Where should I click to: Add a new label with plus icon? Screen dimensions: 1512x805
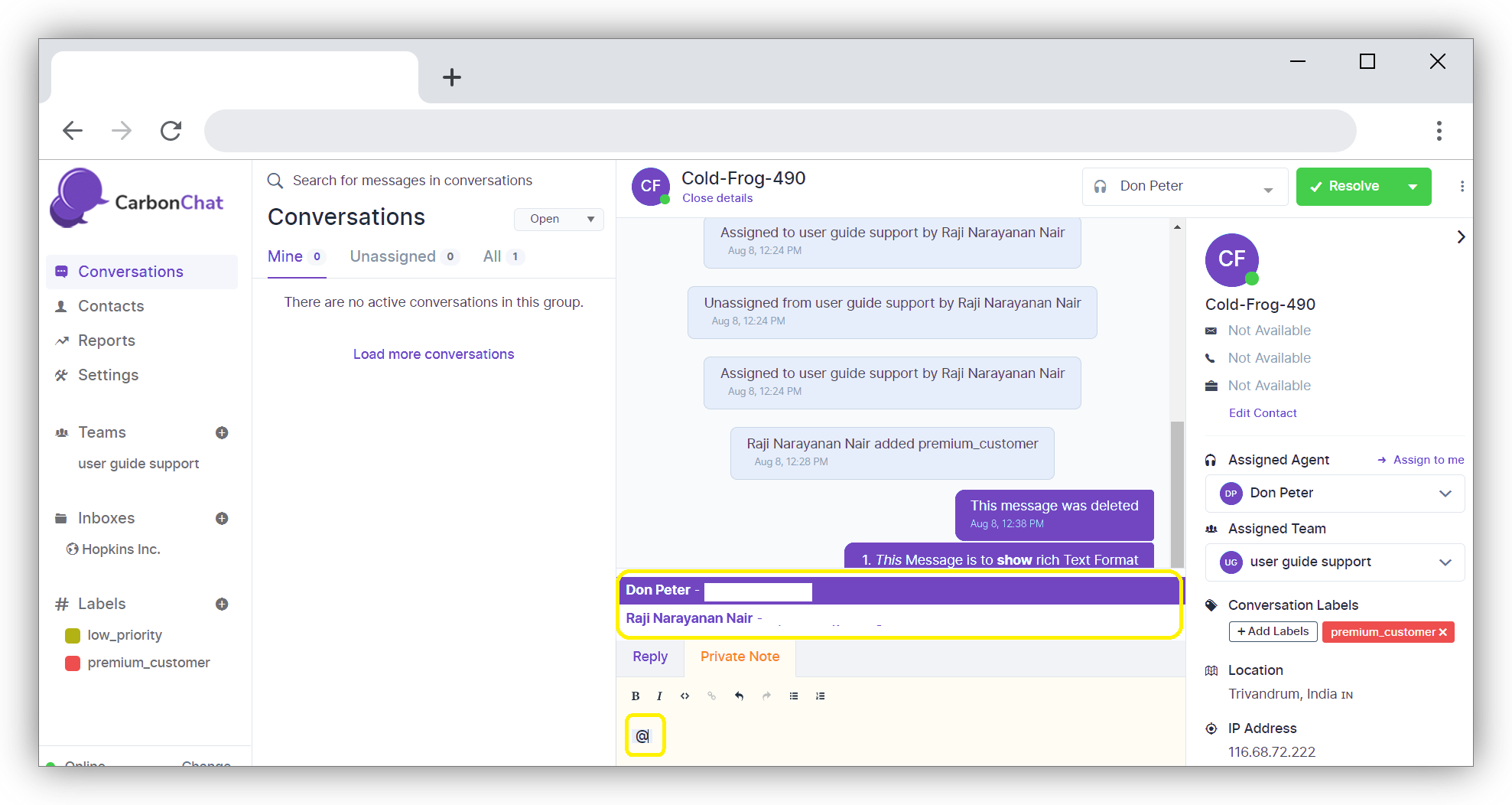pos(222,604)
